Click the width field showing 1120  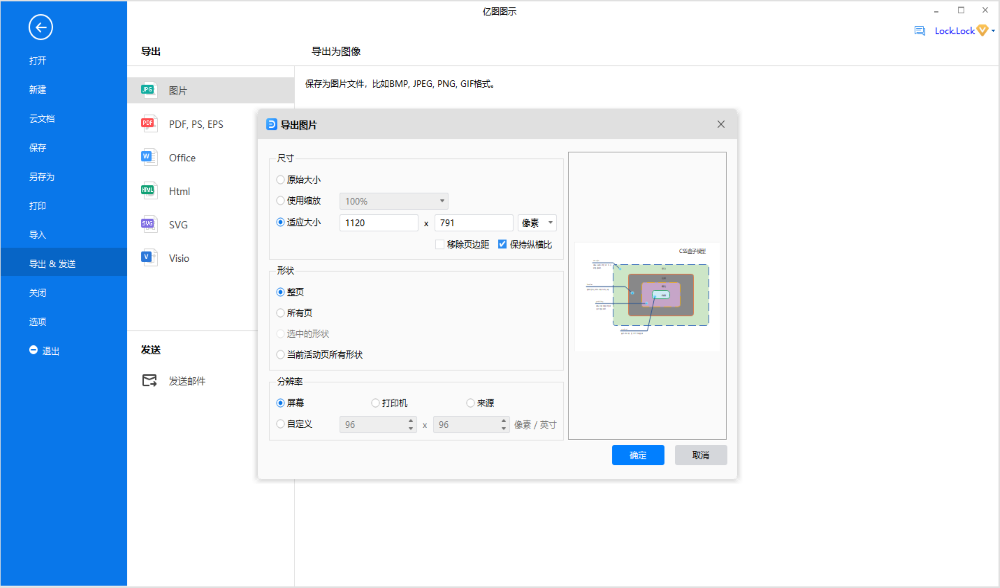379,223
